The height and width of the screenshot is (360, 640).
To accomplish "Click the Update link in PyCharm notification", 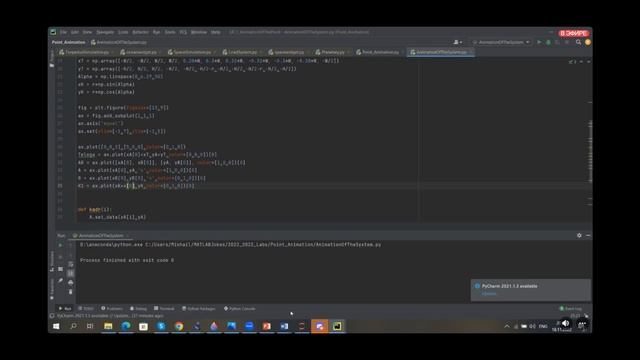I will (489, 293).
